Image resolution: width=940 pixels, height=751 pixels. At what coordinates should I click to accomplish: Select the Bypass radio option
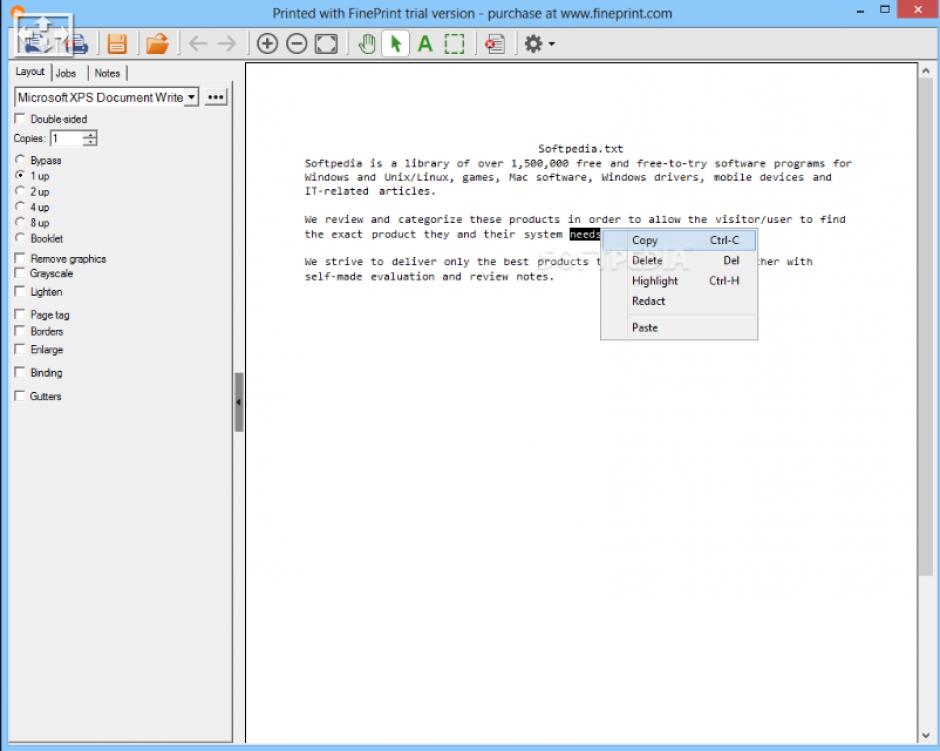pyautogui.click(x=20, y=160)
